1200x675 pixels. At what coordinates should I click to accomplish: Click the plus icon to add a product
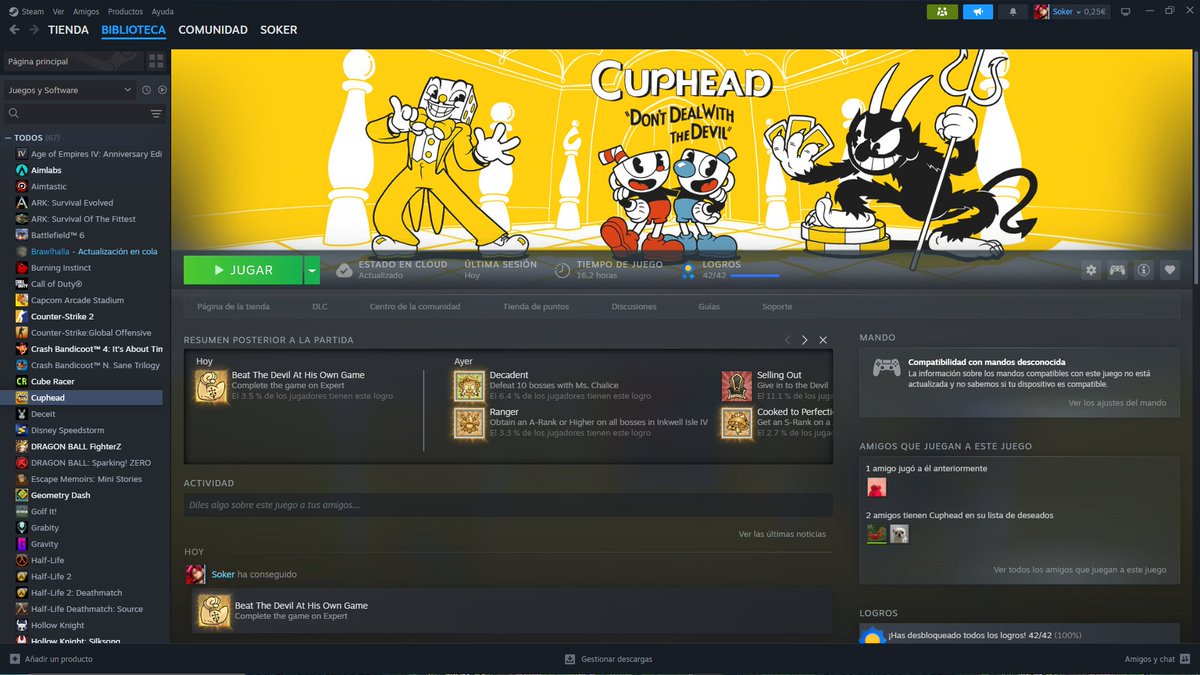(x=14, y=659)
